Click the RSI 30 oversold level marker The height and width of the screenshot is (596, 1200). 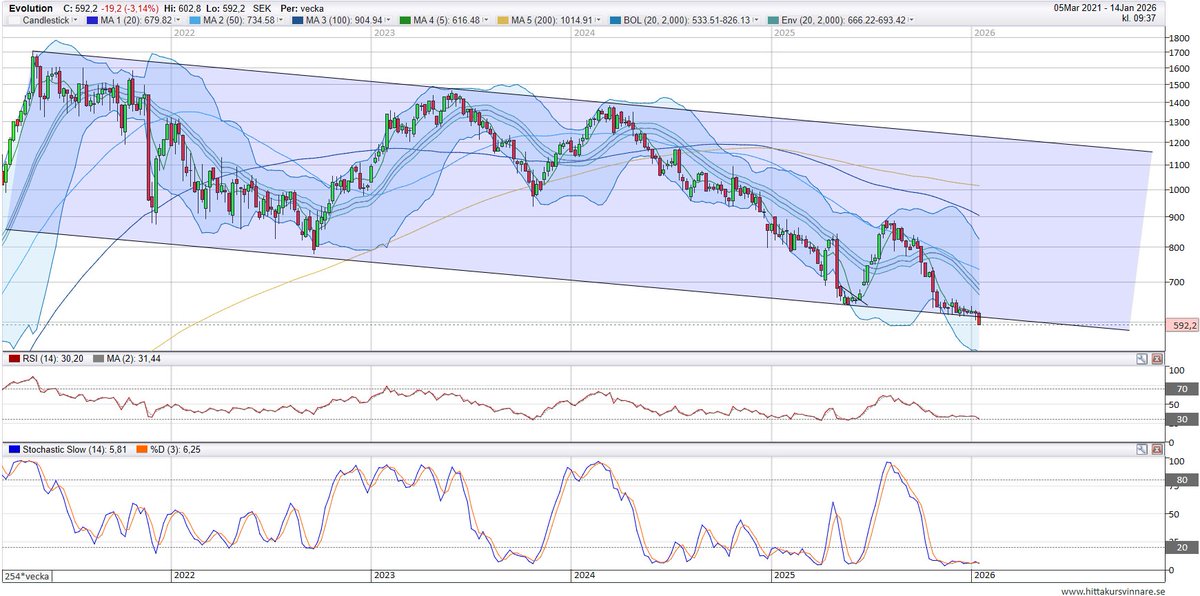pos(1181,418)
